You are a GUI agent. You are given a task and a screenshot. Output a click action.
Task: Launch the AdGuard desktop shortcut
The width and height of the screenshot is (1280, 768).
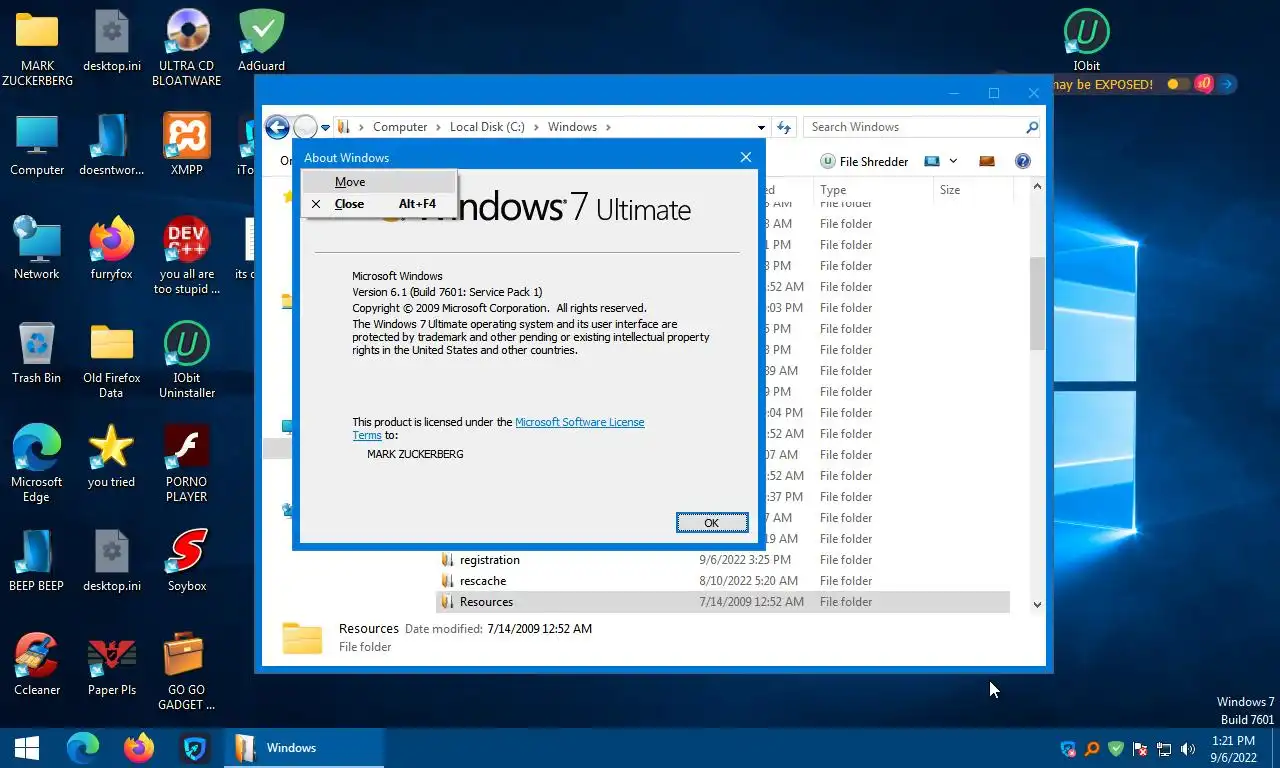(261, 41)
